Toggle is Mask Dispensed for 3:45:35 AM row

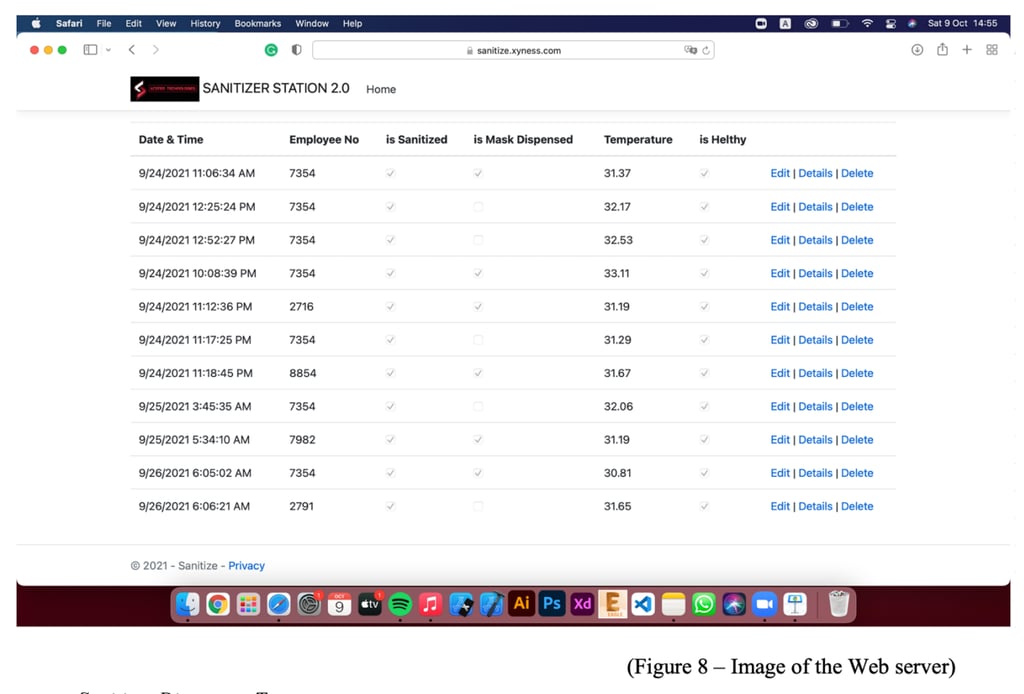point(478,406)
